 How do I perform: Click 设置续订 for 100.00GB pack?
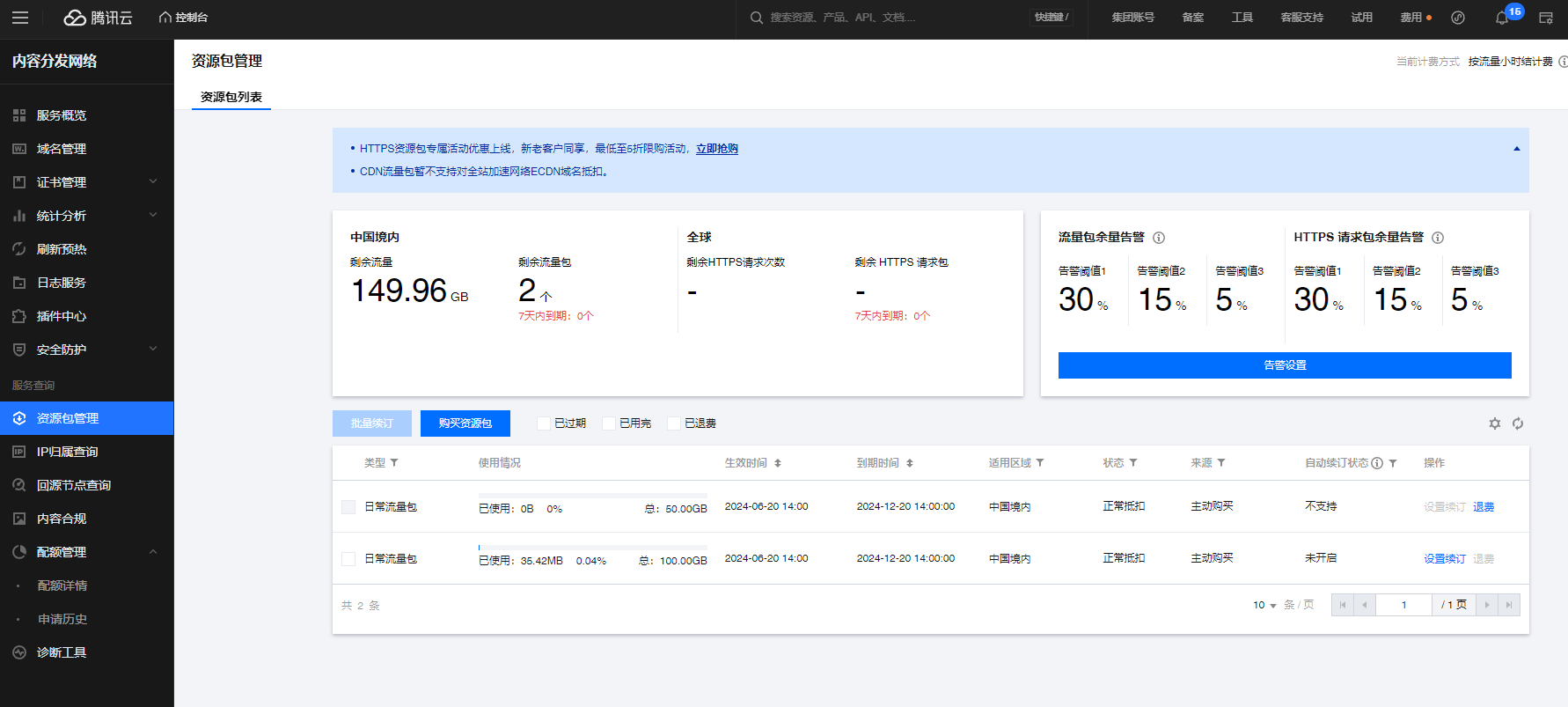1445,559
